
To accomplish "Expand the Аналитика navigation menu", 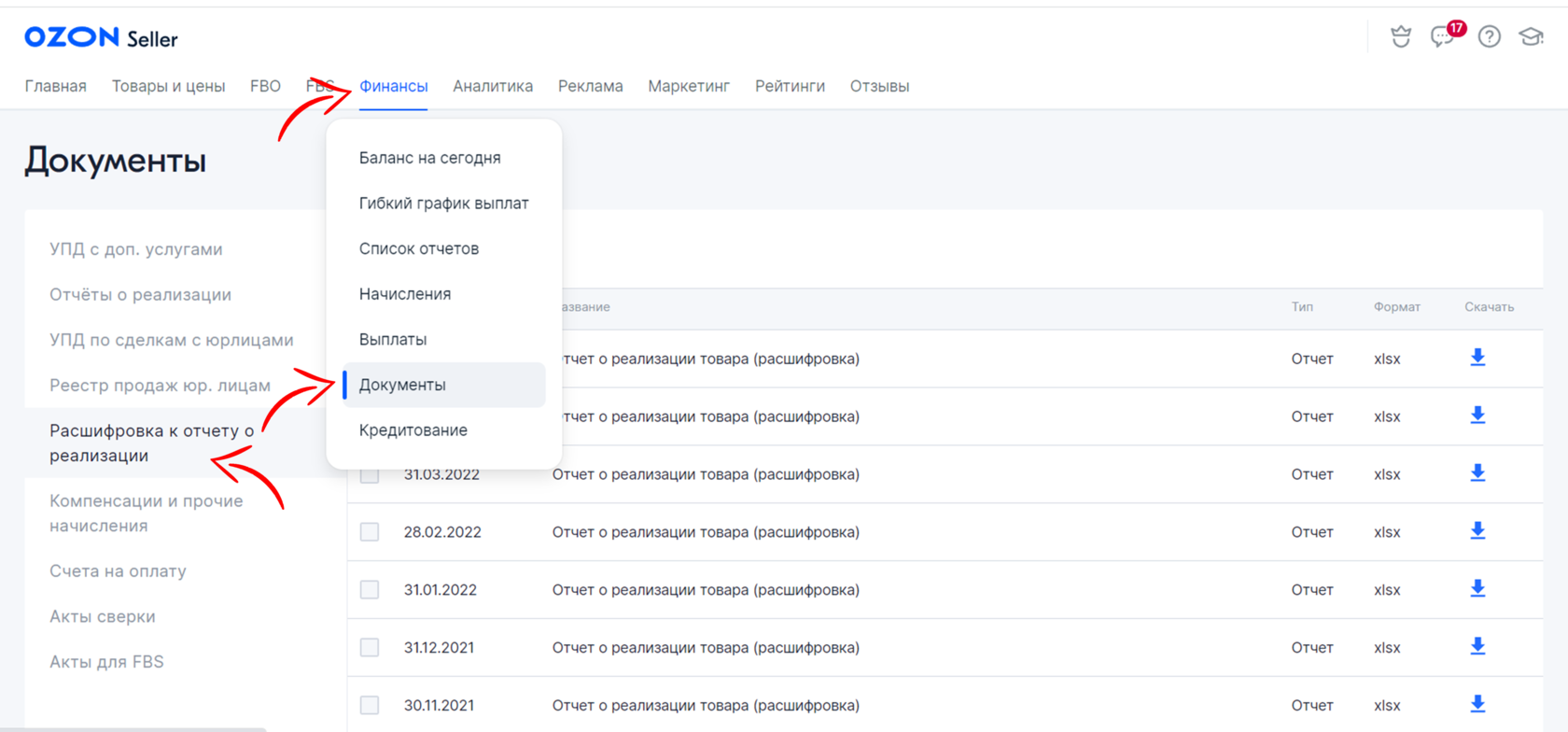I will pos(493,86).
